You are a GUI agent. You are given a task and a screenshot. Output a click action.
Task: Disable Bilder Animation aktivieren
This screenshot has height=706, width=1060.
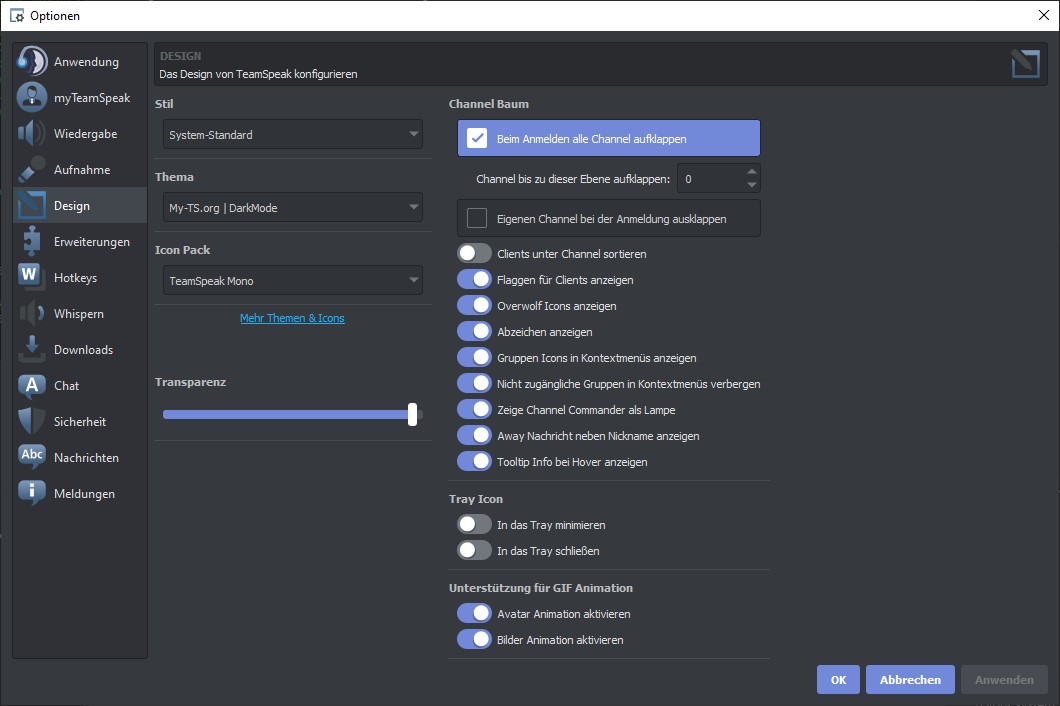pos(475,640)
